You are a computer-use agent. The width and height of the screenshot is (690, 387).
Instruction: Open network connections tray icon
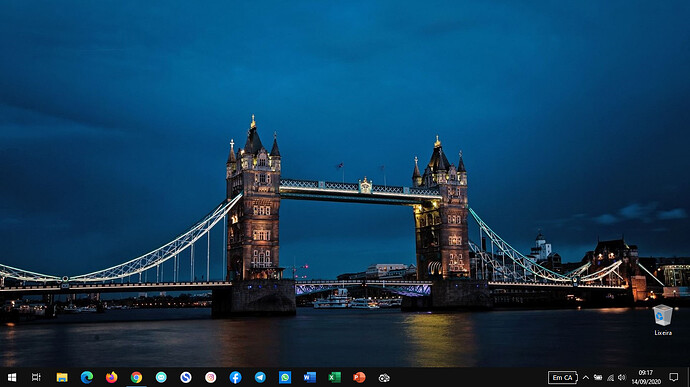coord(610,377)
